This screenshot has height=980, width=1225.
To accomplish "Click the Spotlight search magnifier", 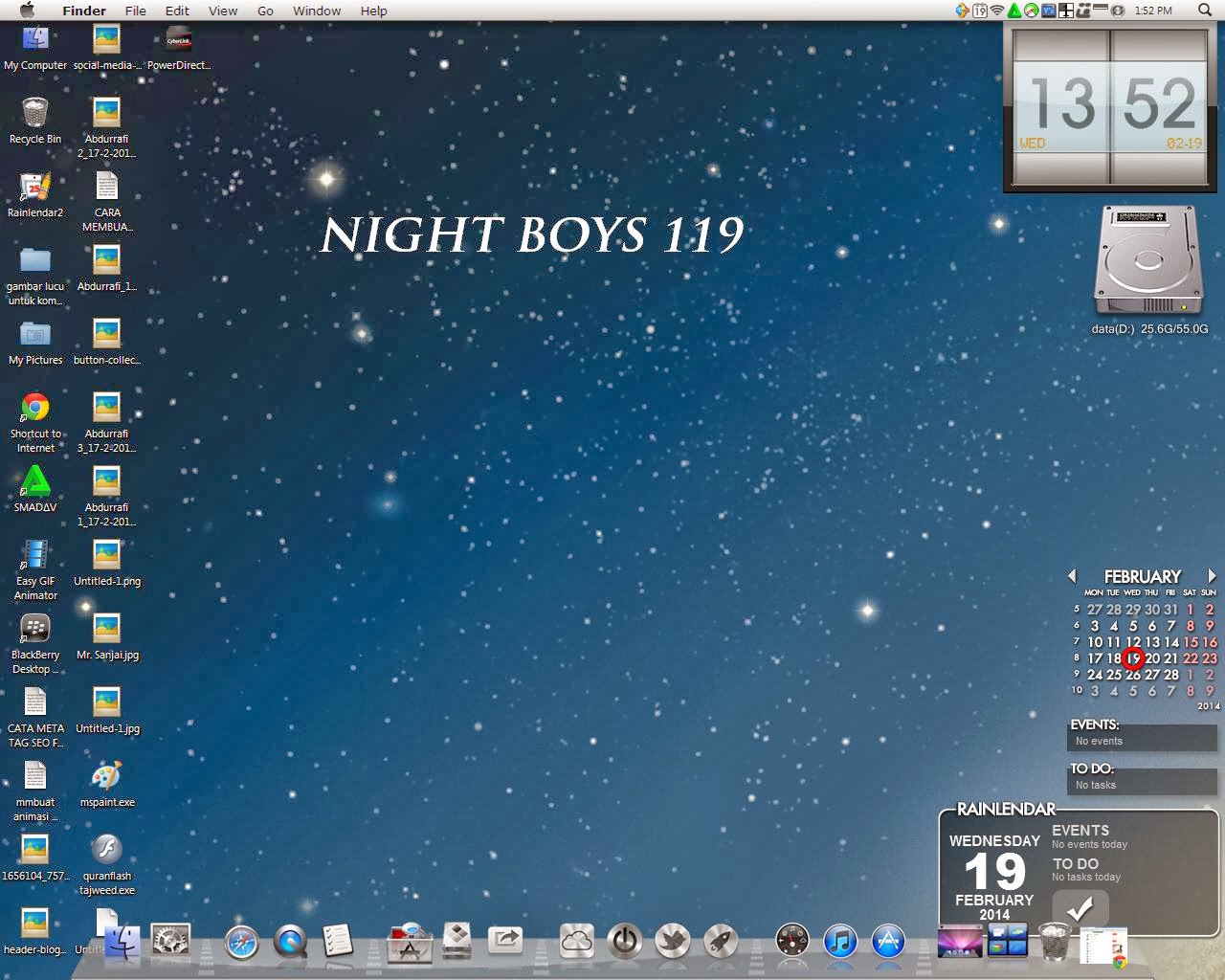I will (1205, 11).
